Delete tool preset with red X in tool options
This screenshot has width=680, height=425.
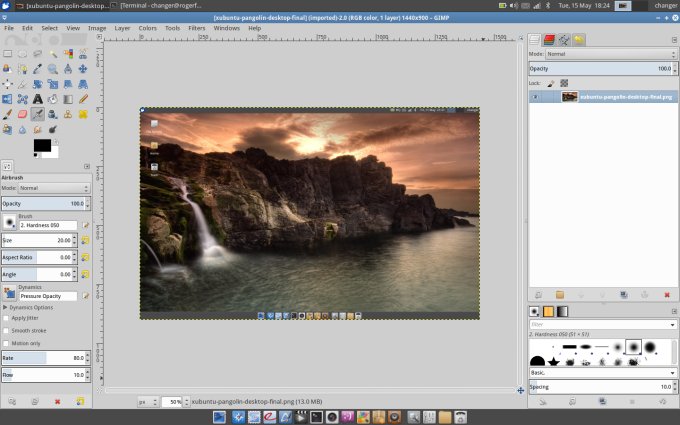coord(57,402)
